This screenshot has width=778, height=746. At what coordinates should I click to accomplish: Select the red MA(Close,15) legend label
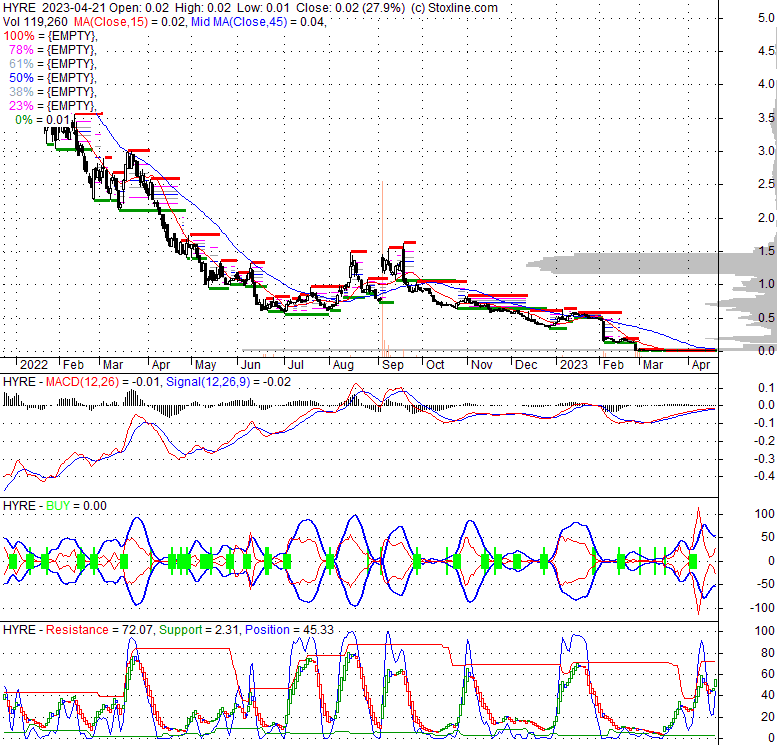tap(111, 21)
